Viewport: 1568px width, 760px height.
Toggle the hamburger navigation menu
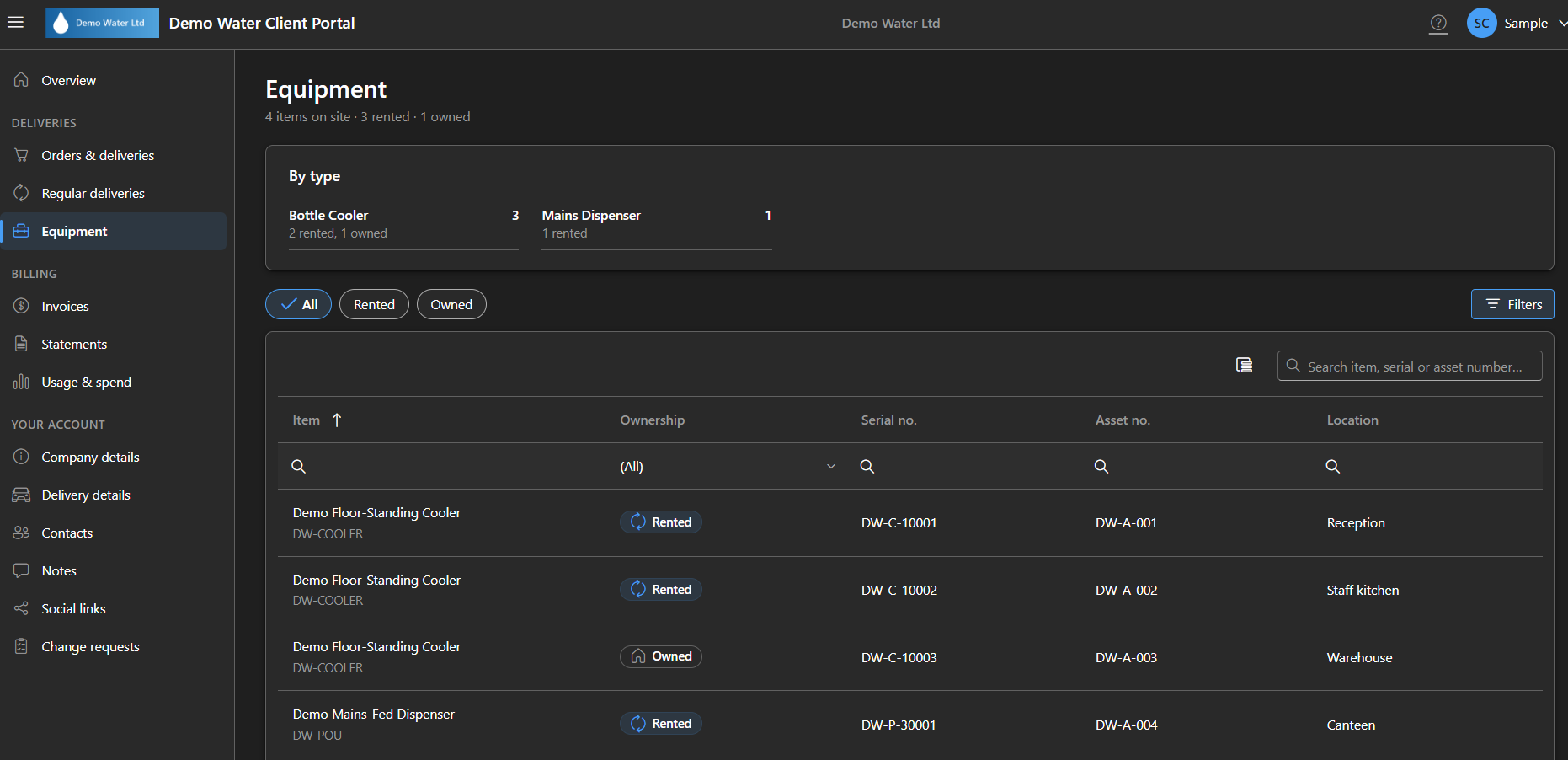(15, 23)
